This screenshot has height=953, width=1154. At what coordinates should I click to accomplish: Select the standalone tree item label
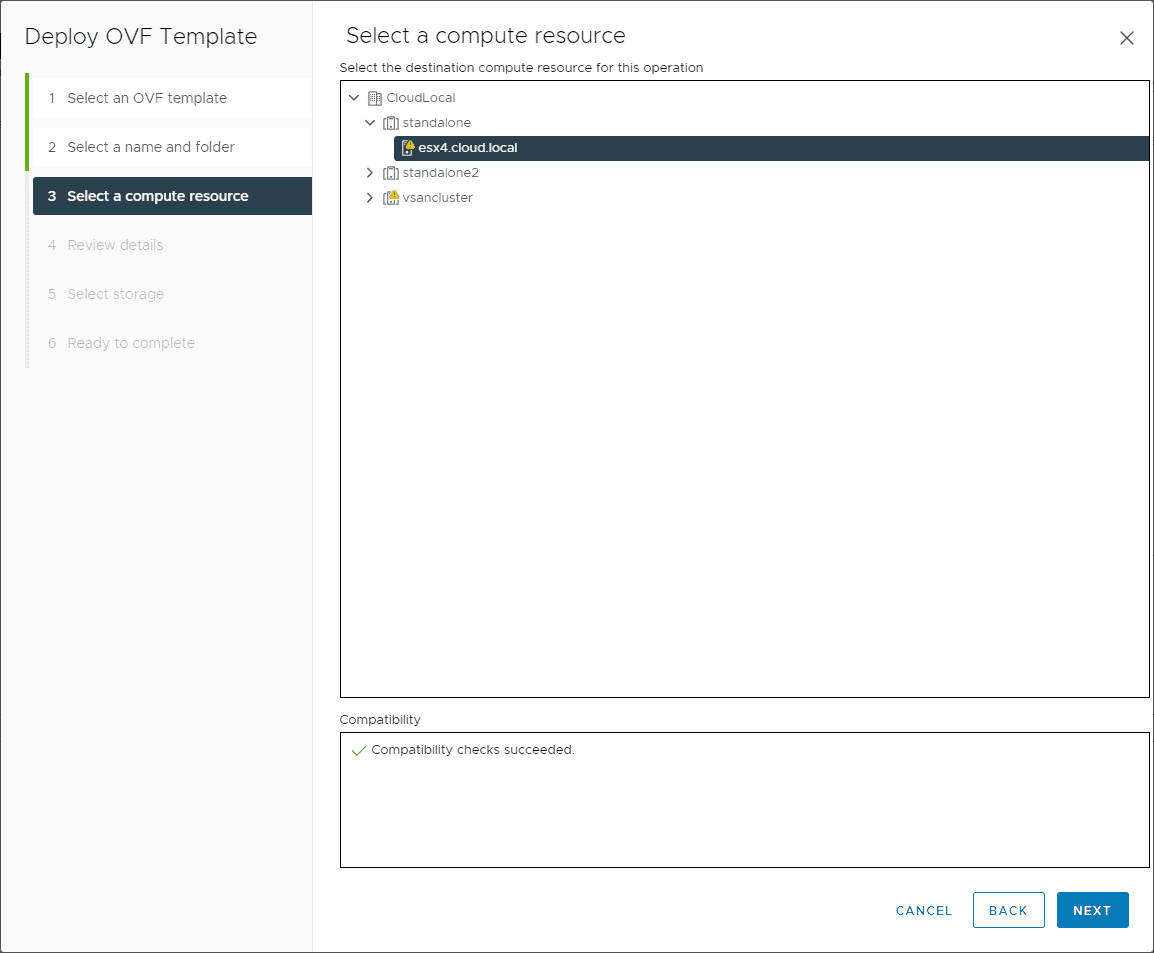436,123
